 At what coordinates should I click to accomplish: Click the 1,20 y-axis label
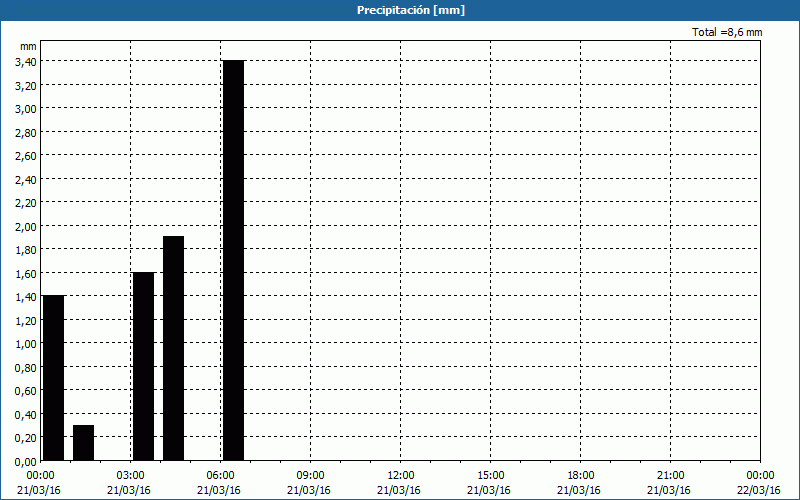pyautogui.click(x=26, y=320)
